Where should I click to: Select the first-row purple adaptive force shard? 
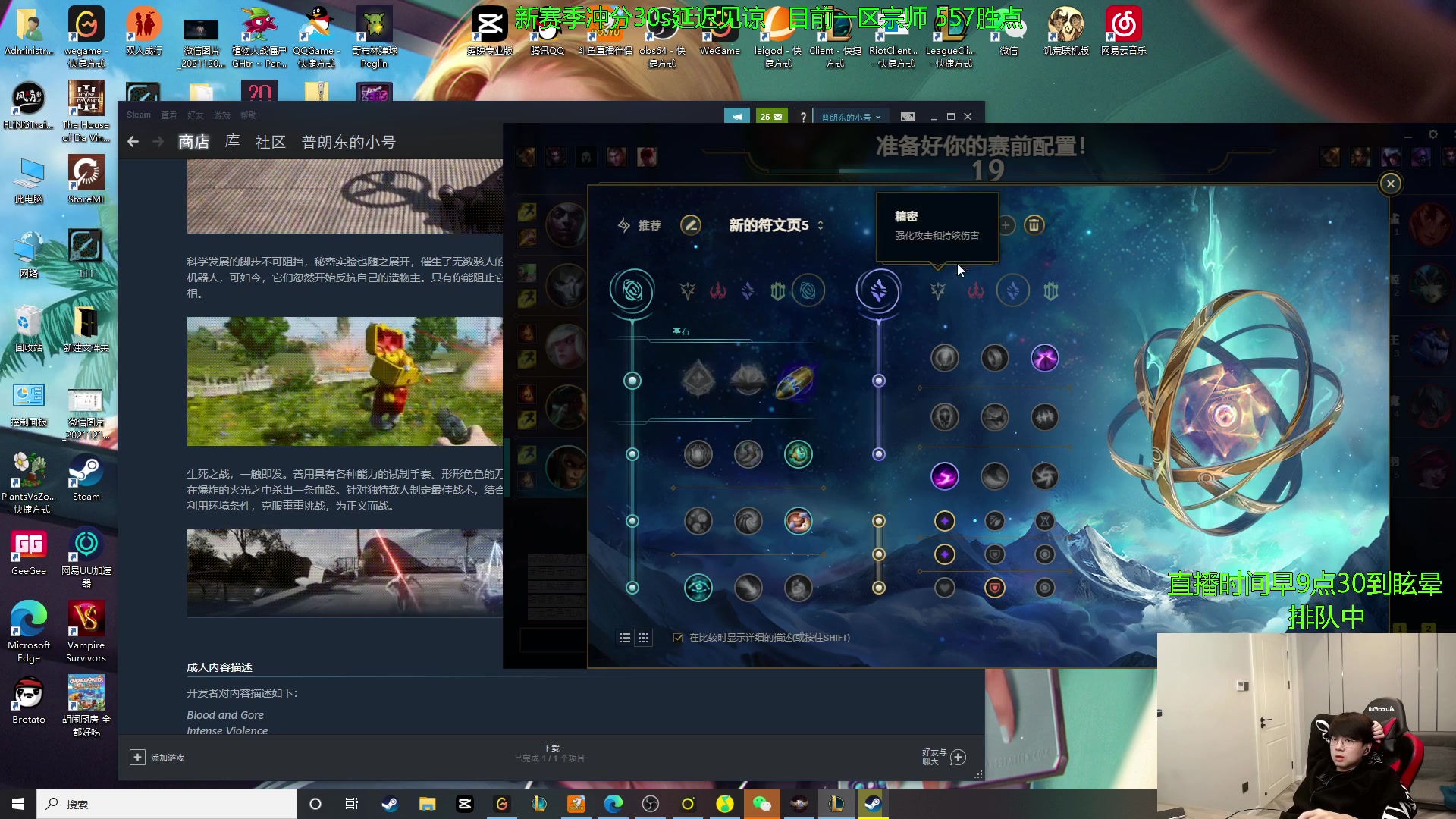point(944,521)
